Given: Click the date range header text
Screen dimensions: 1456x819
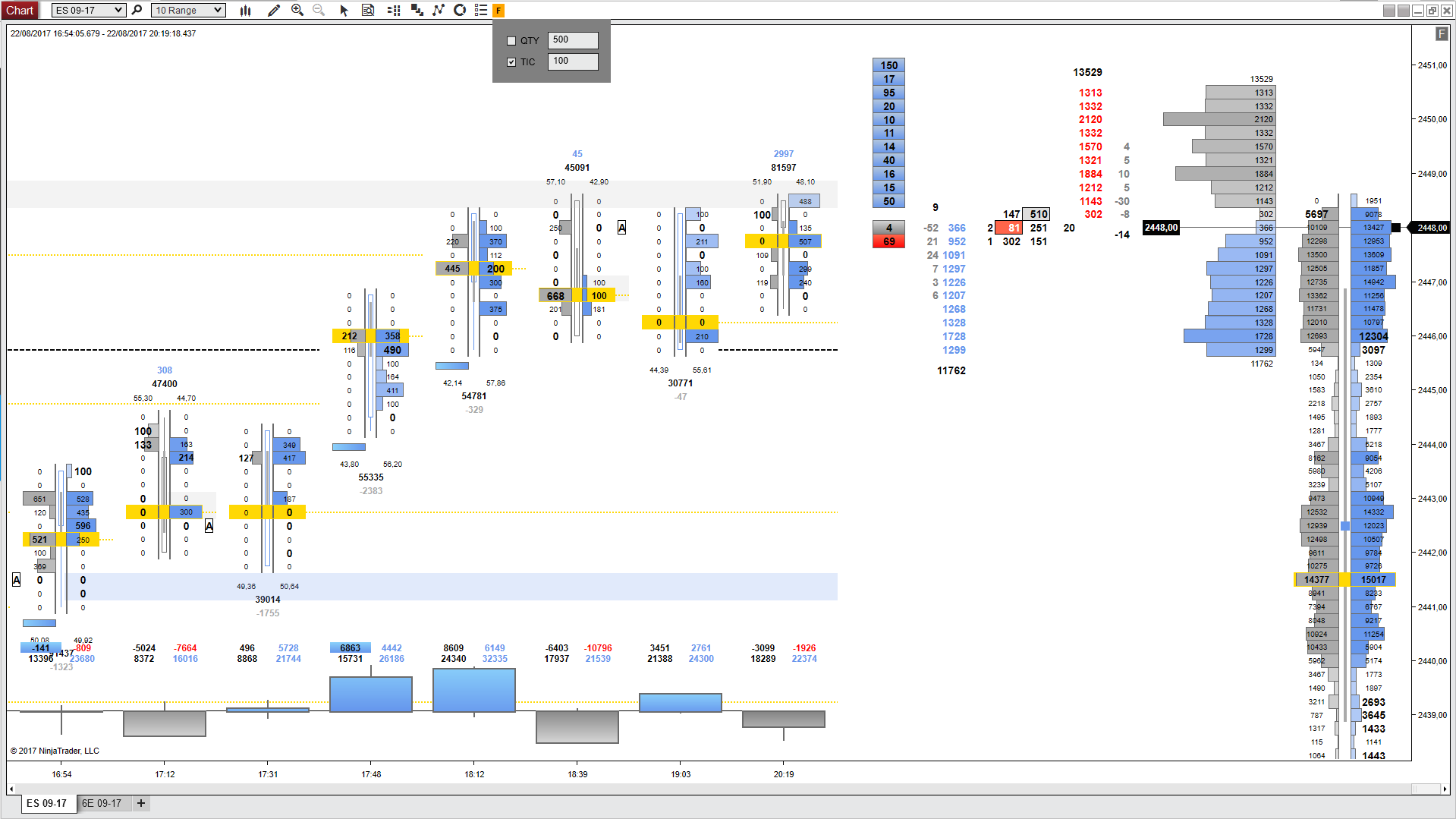Looking at the screenshot, I should click(x=103, y=33).
